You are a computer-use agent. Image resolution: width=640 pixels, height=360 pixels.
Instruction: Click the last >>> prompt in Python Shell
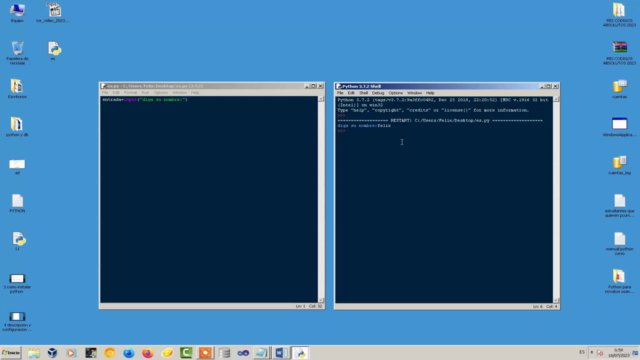341,131
